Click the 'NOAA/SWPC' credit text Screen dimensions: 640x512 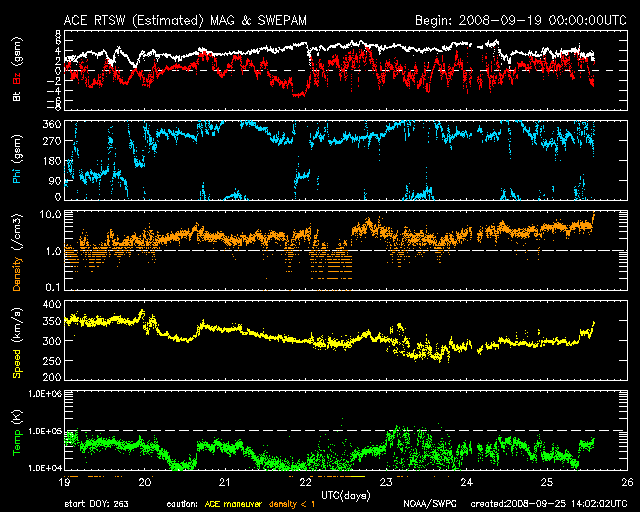430,504
